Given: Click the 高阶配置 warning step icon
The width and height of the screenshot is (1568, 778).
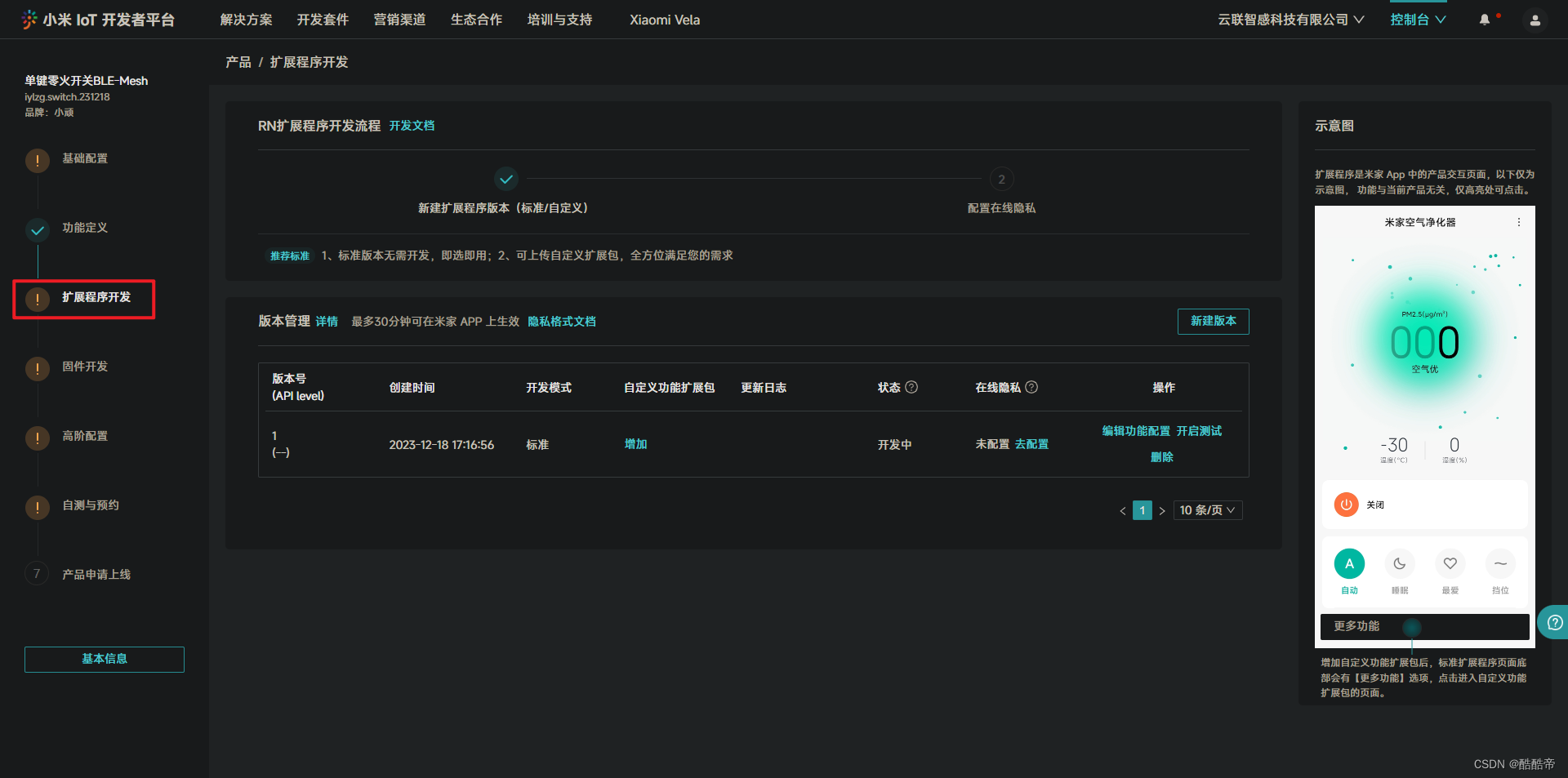Looking at the screenshot, I should [37, 438].
